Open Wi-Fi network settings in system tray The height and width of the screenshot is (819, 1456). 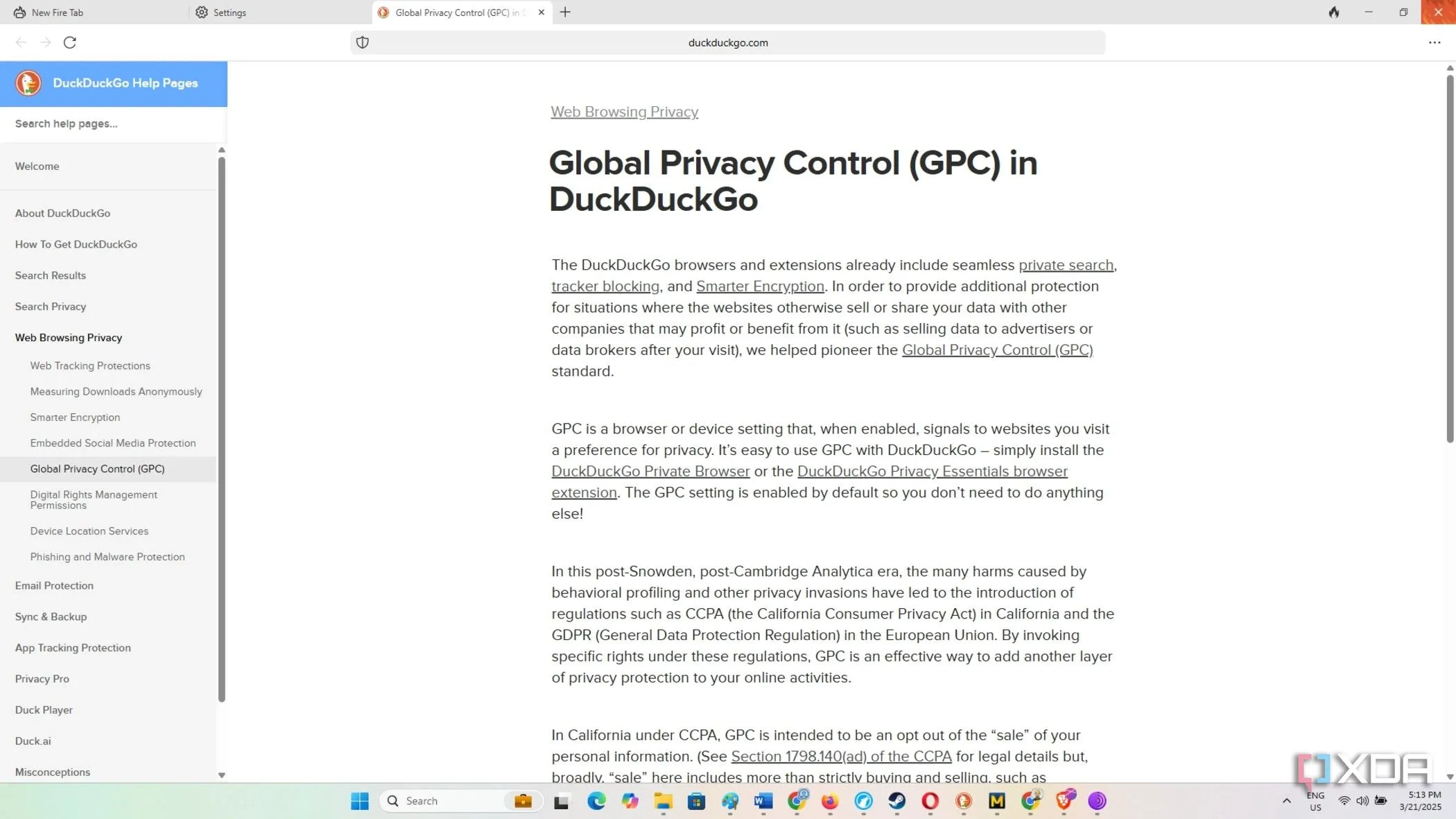point(1344,801)
